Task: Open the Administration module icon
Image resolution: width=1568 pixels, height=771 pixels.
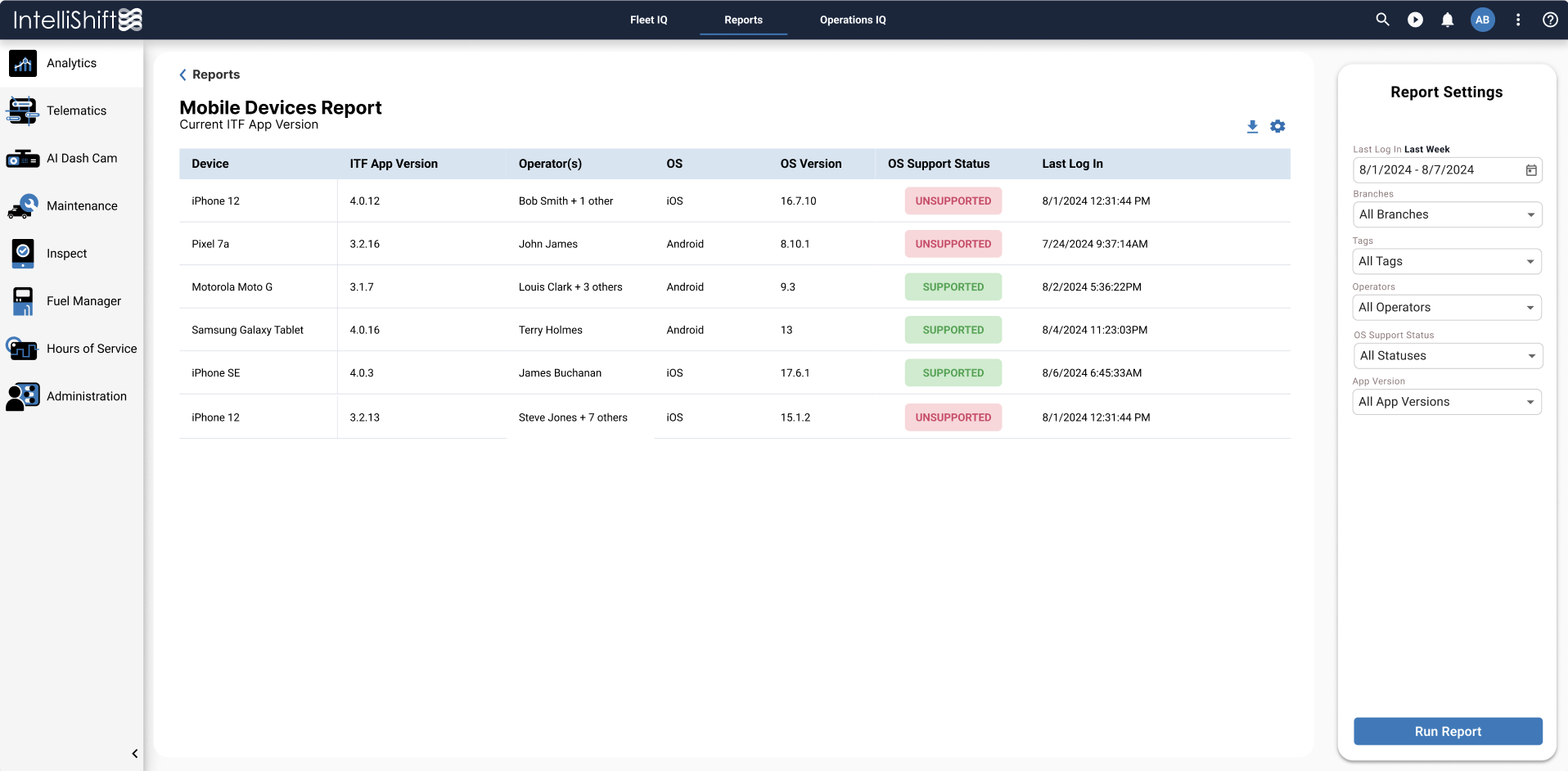Action: pos(23,396)
